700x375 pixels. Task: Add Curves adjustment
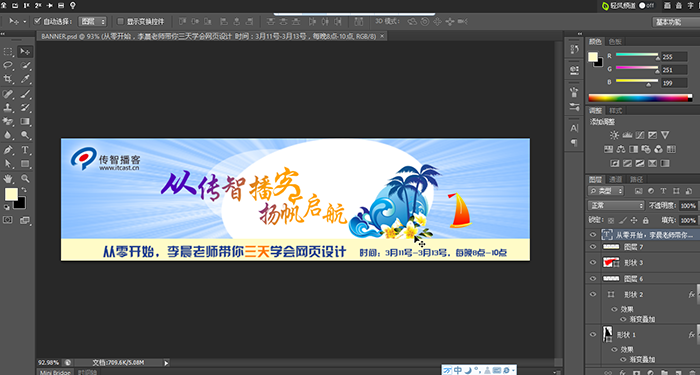click(x=640, y=135)
